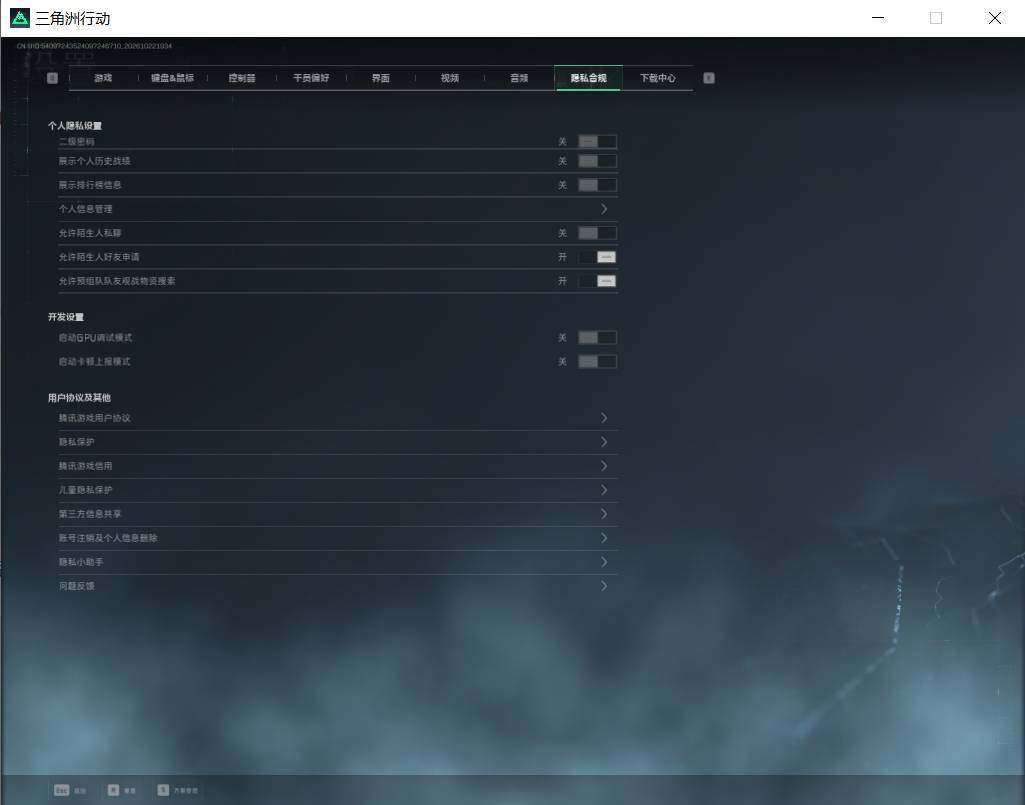Click the next-tab key icon right of 下载中心
Screen dimensions: 1025x805
[709, 78]
